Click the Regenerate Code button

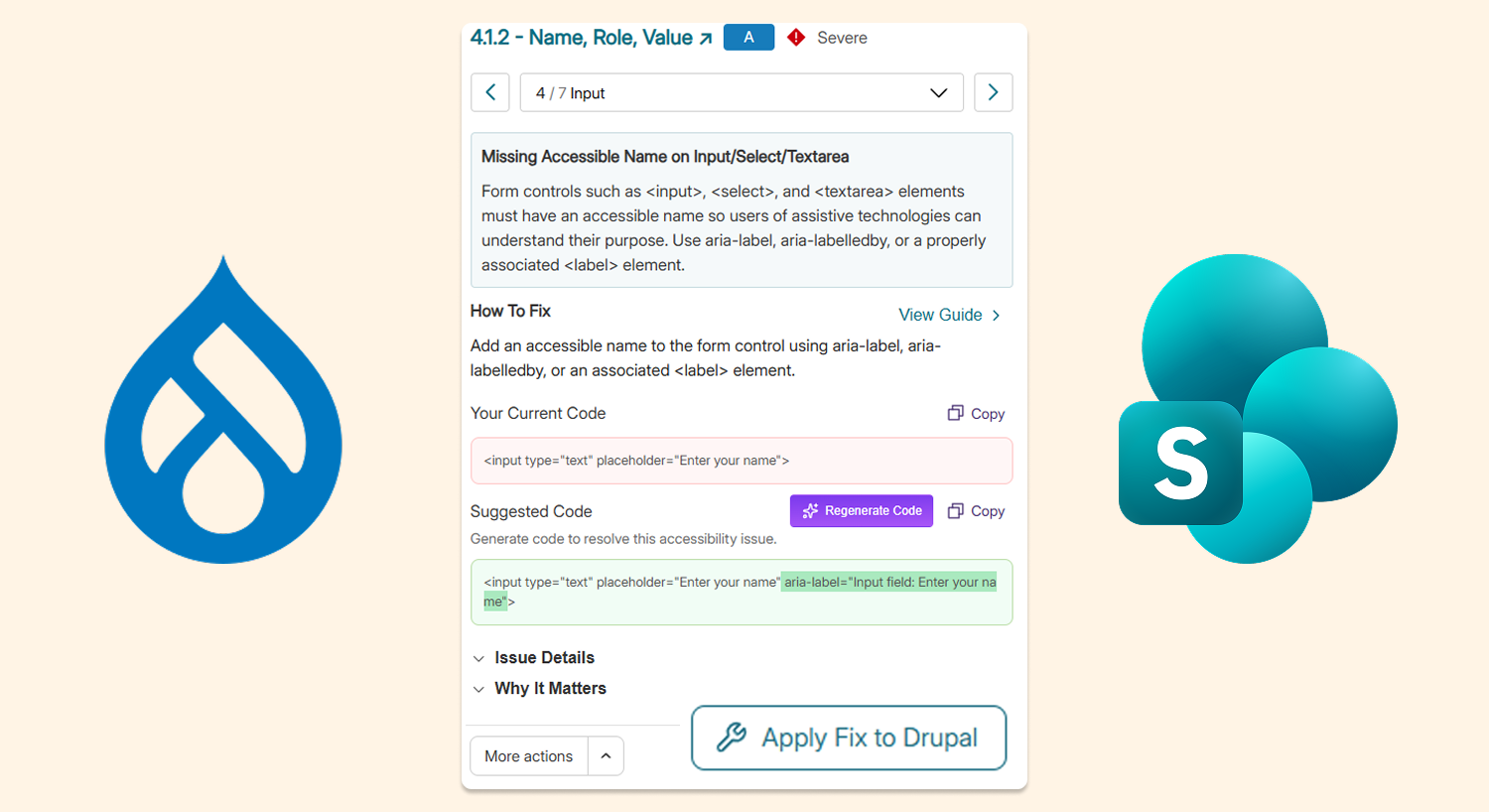tap(862, 511)
